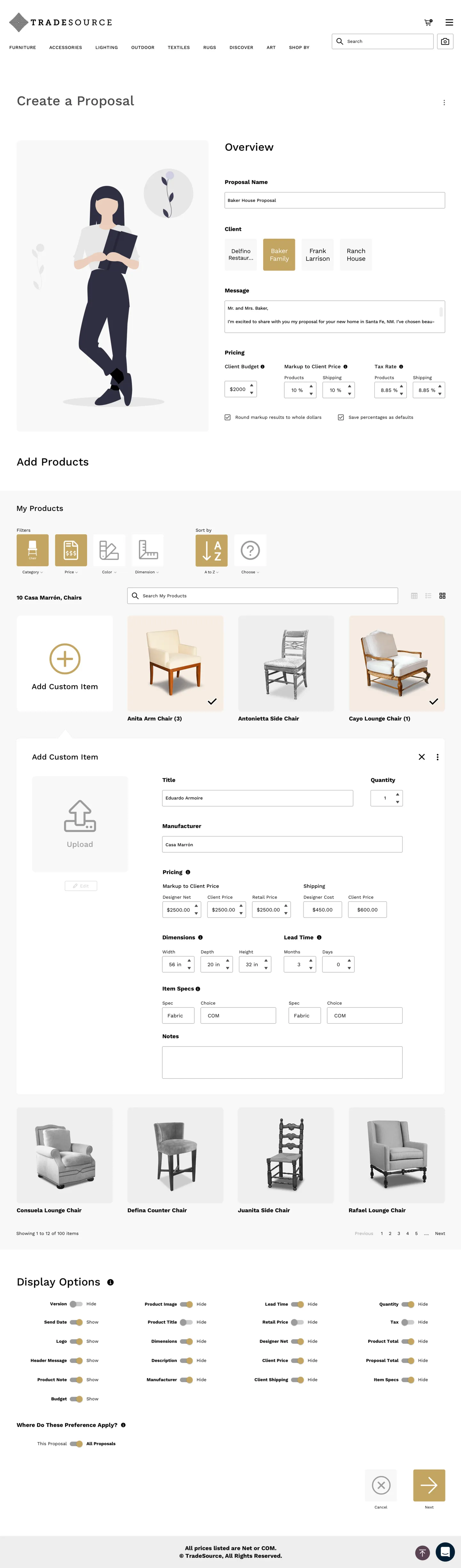461x1568 pixels.
Task: Expand the Color filter dropdown
Action: pyautogui.click(x=109, y=572)
